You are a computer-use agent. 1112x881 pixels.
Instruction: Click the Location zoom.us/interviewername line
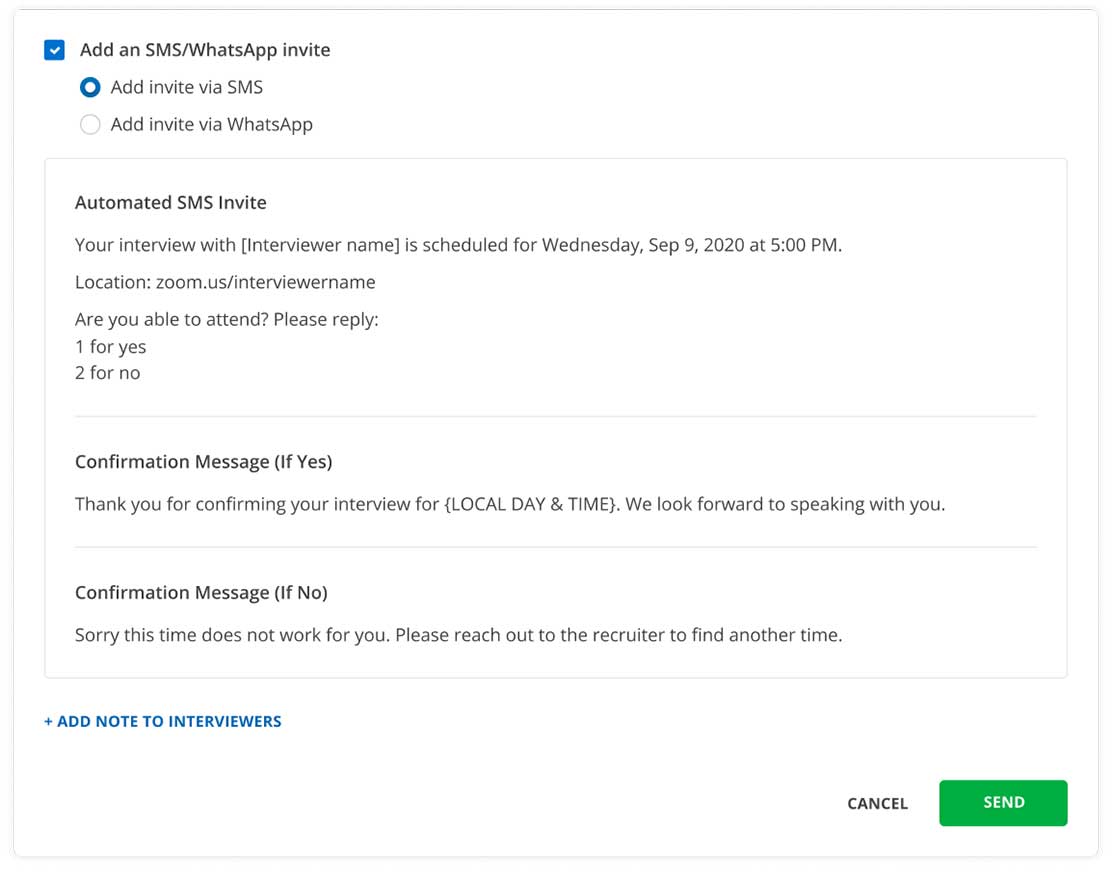pos(225,282)
